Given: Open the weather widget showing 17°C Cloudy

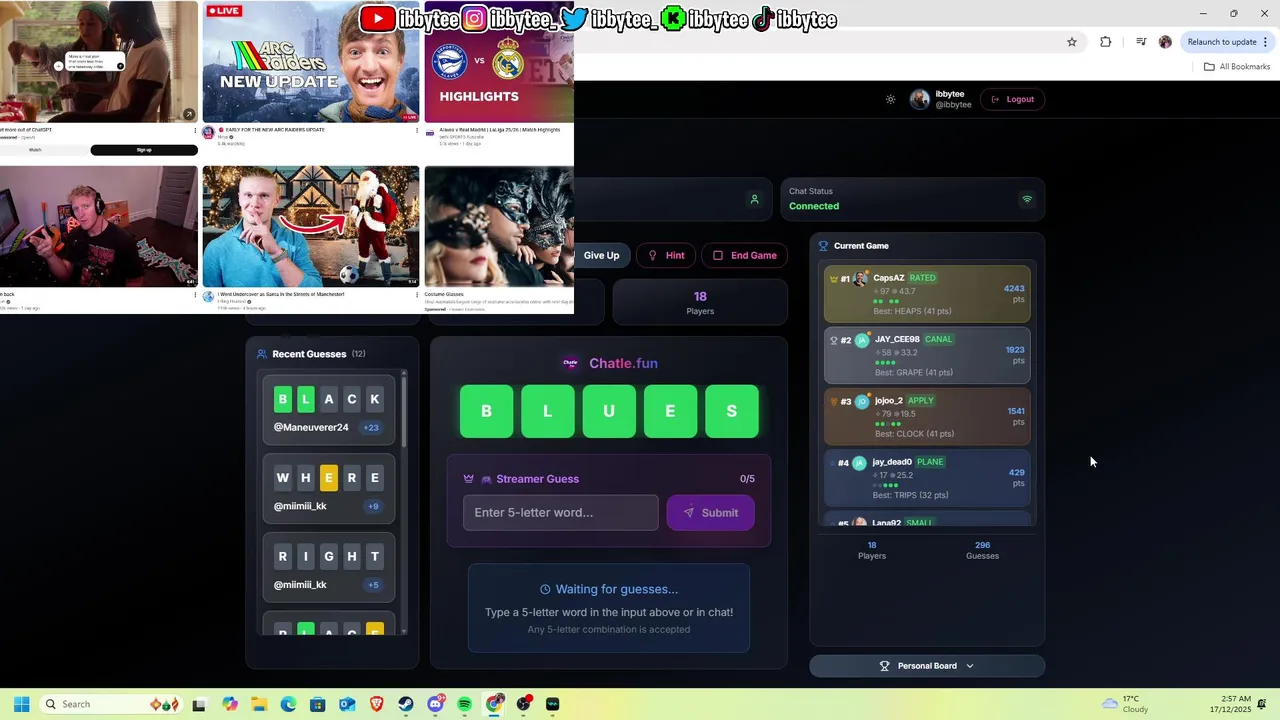Looking at the screenshot, I should (x=1125, y=704).
